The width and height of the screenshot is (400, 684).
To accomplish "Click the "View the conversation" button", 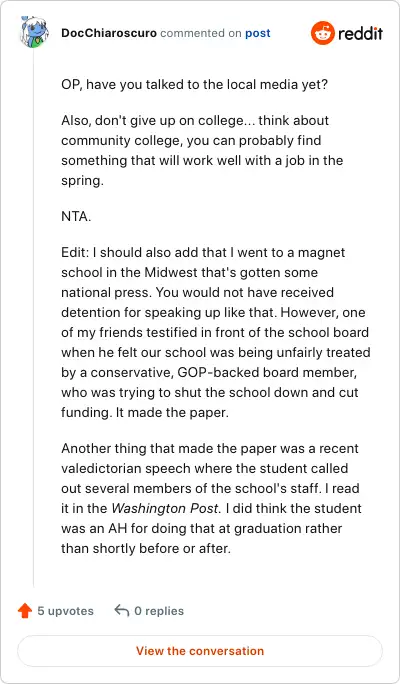I will pos(200,651).
